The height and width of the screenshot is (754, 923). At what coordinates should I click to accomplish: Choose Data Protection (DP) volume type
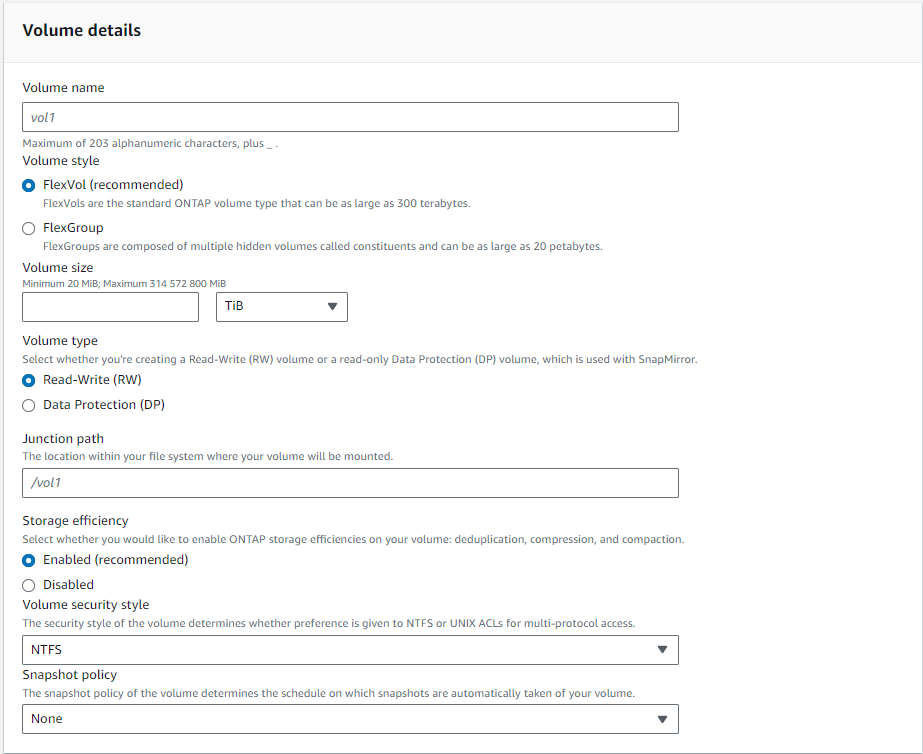[28, 406]
